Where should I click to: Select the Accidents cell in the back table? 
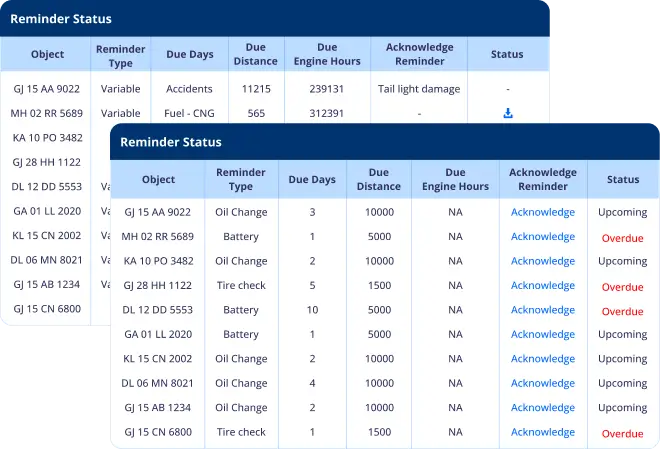pos(189,89)
